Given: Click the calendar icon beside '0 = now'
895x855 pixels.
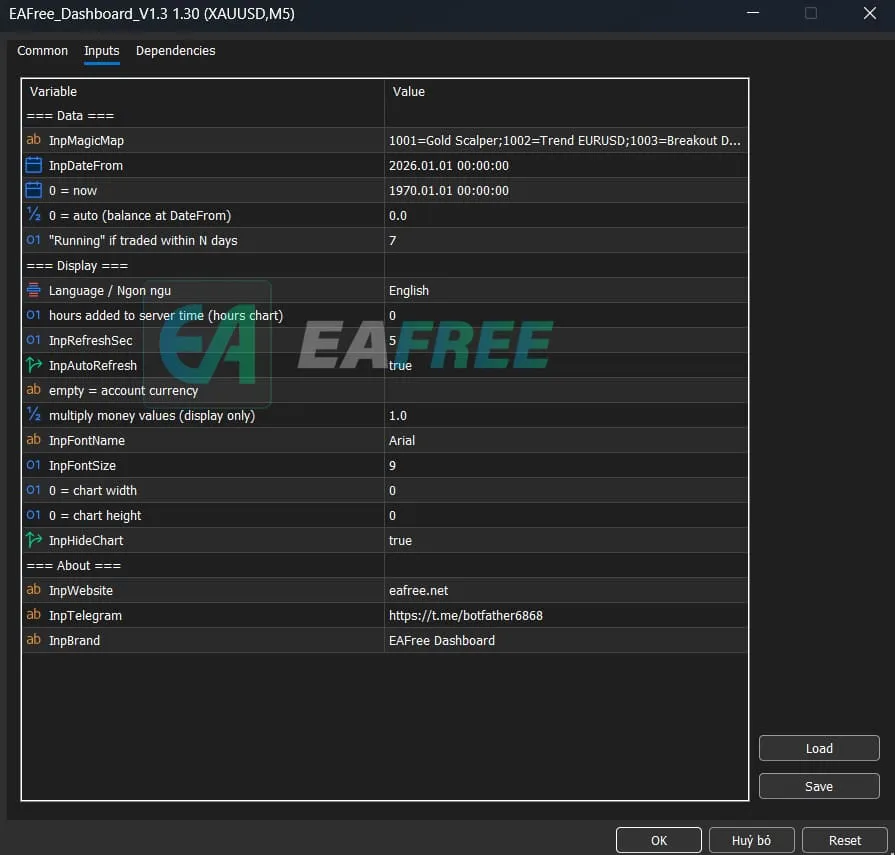Looking at the screenshot, I should (34, 190).
